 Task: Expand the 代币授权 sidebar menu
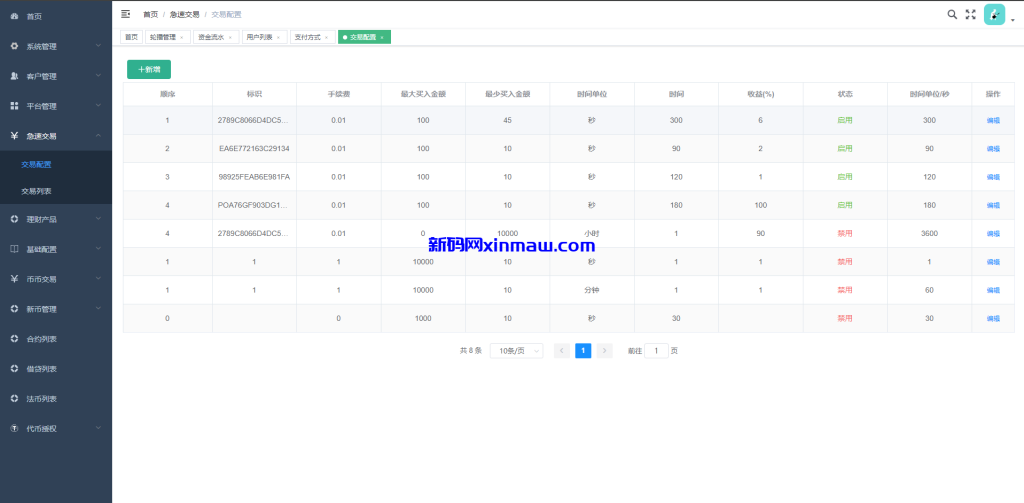(x=56, y=428)
